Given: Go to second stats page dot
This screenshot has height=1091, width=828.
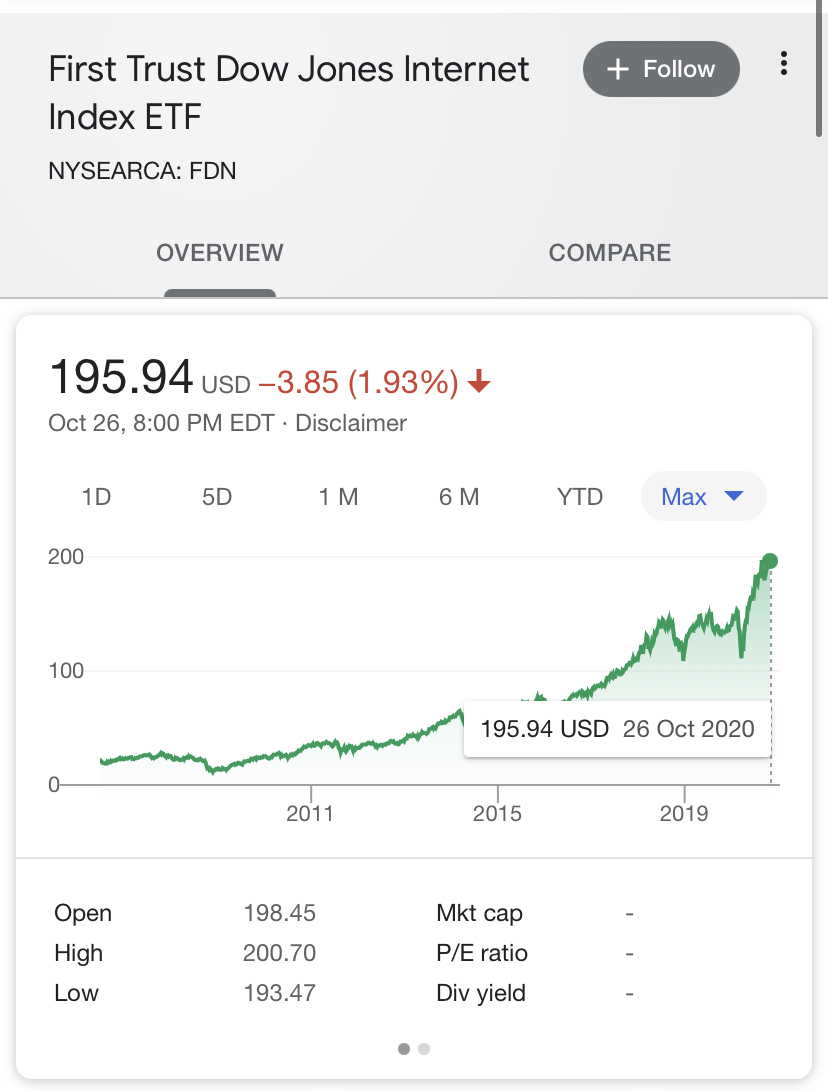Looking at the screenshot, I should click(424, 1049).
